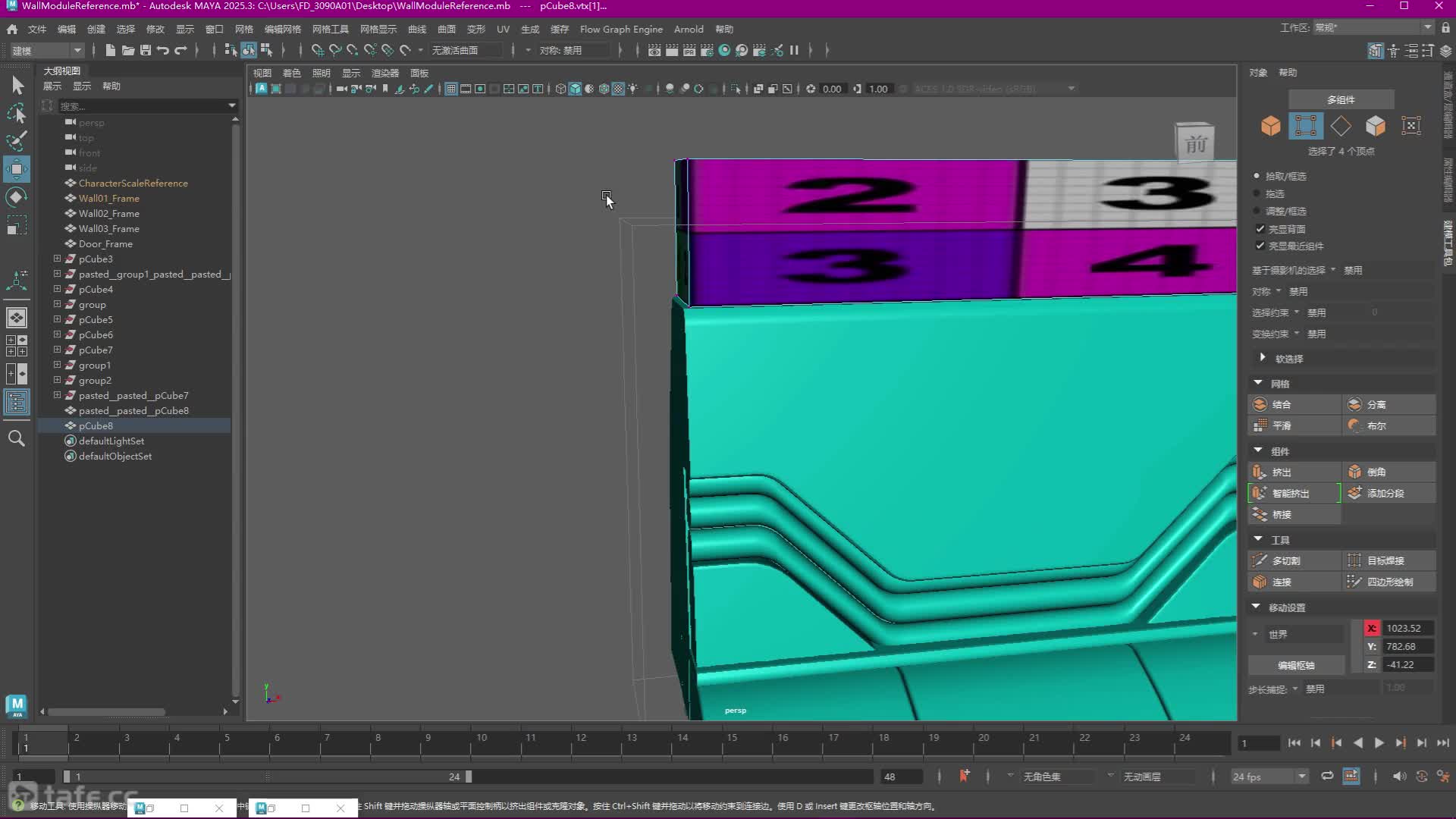Open the 网格工具 menu

(x=330, y=29)
